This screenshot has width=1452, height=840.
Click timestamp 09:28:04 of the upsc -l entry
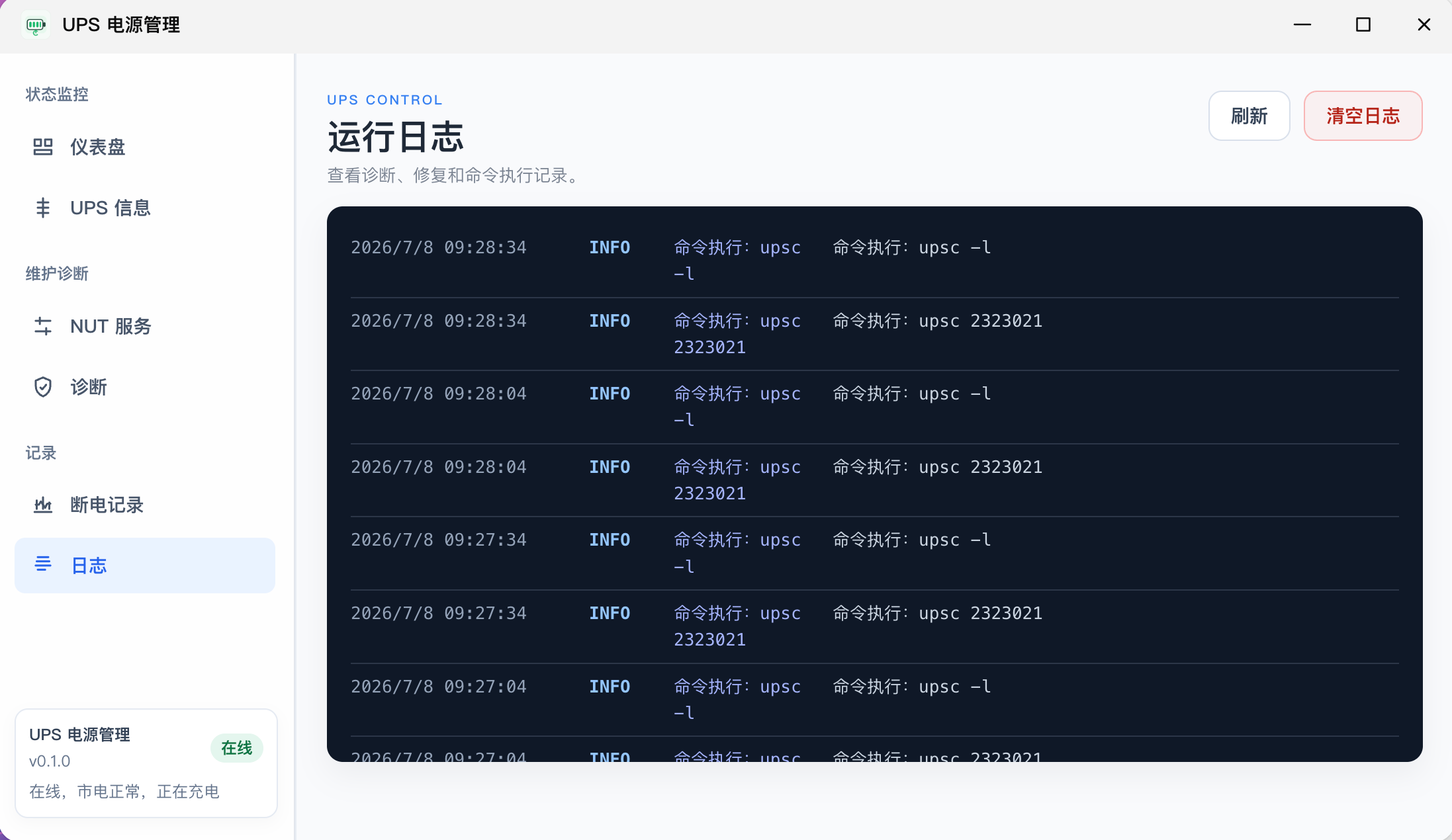439,394
